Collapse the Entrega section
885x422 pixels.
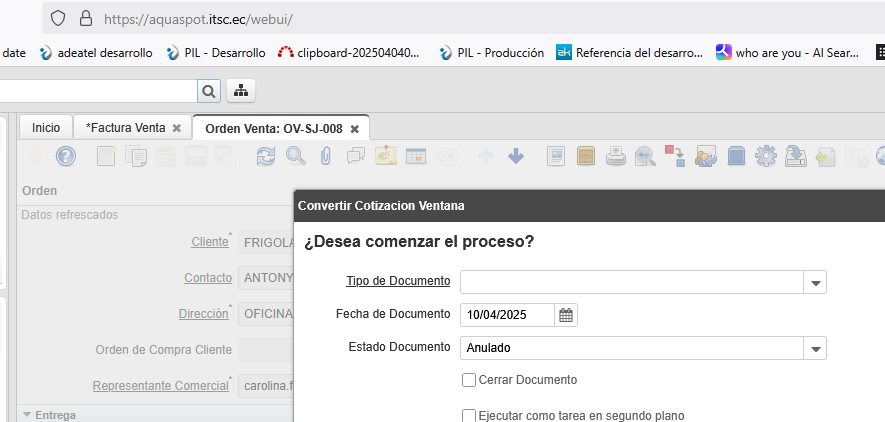click(x=27, y=414)
